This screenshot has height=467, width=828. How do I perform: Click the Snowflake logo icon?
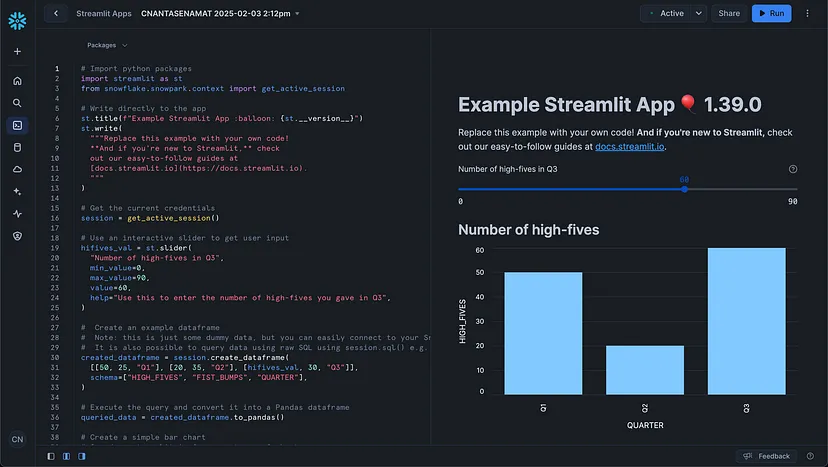coord(17,21)
